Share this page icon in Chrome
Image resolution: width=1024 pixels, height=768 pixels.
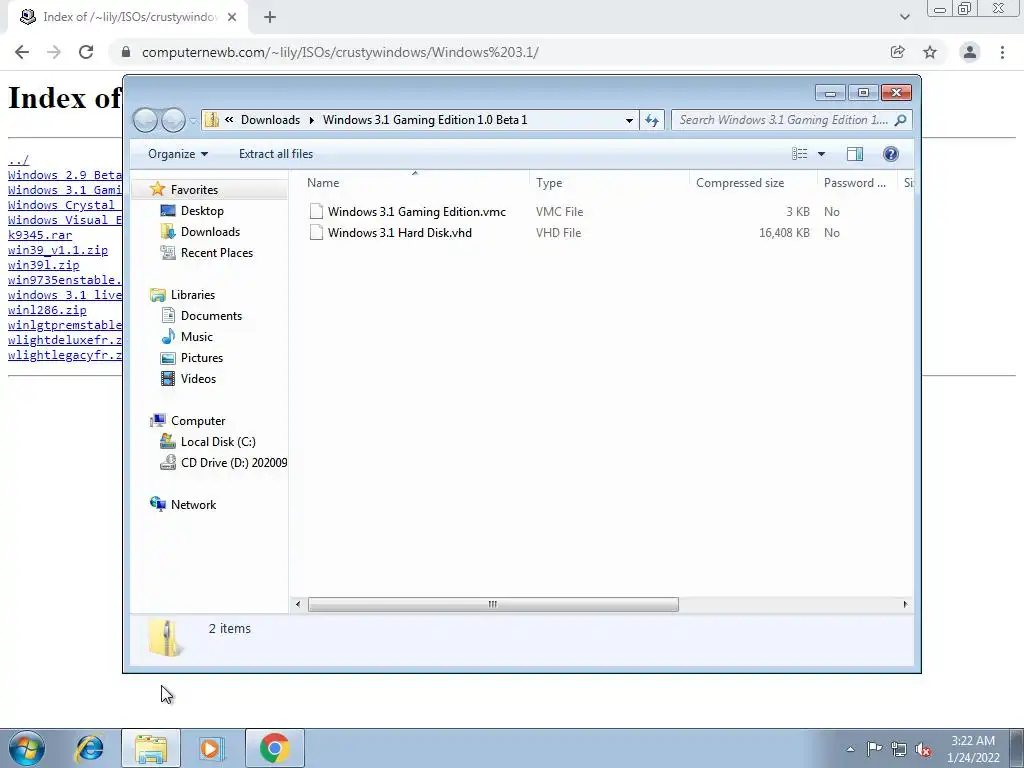(x=897, y=52)
